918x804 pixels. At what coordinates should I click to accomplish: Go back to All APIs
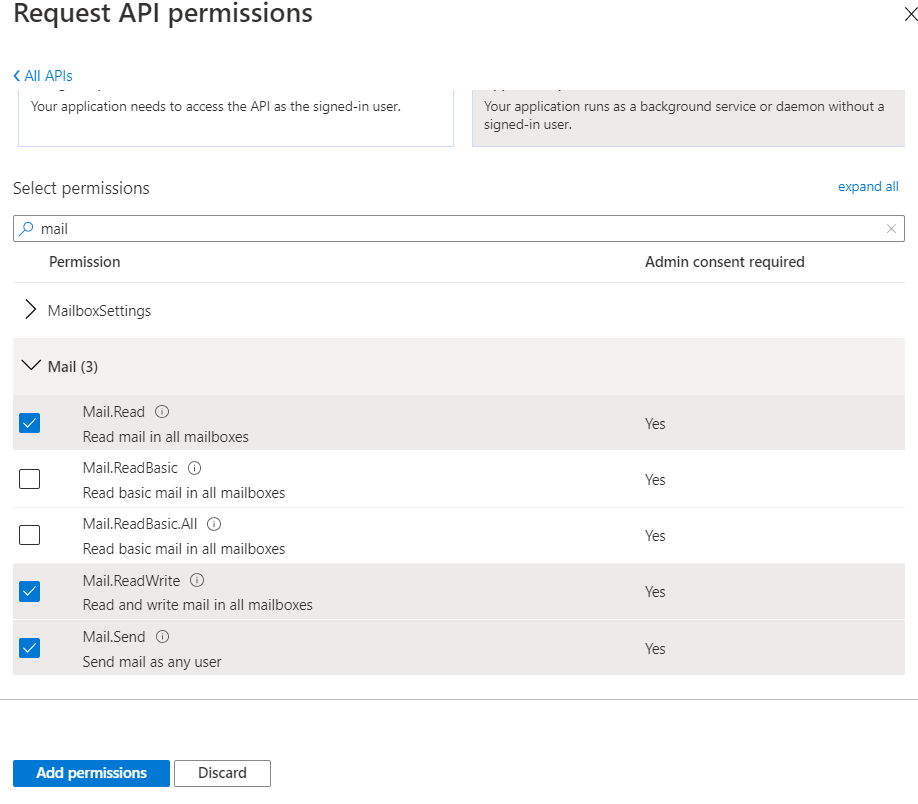43,76
